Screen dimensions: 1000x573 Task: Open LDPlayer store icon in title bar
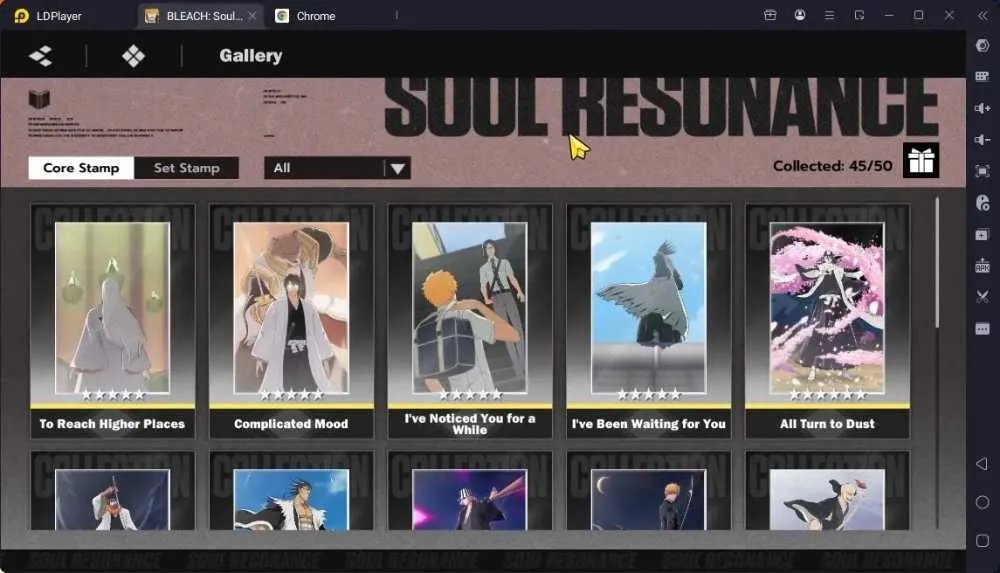tap(770, 15)
